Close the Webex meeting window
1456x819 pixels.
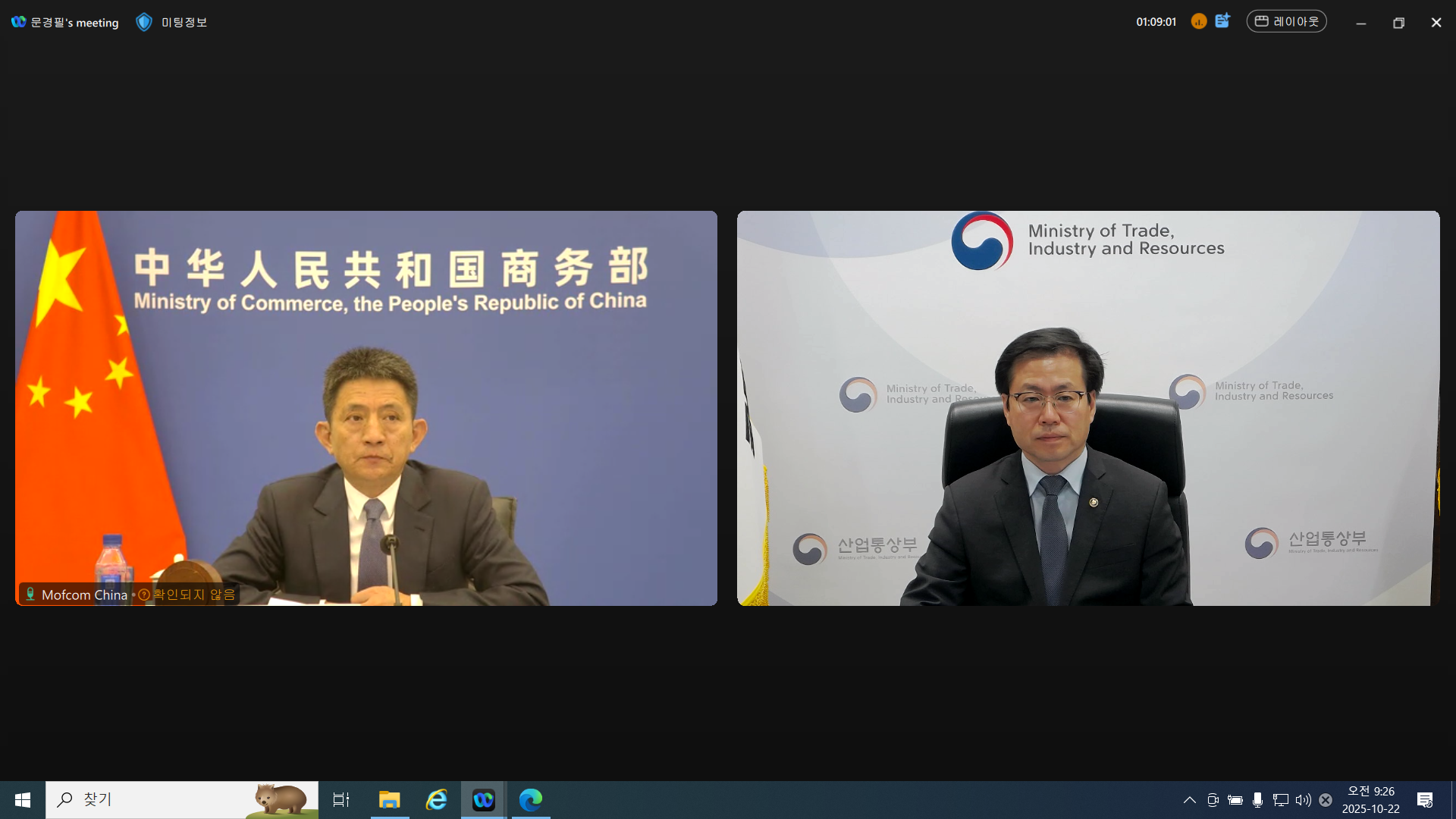(1436, 23)
